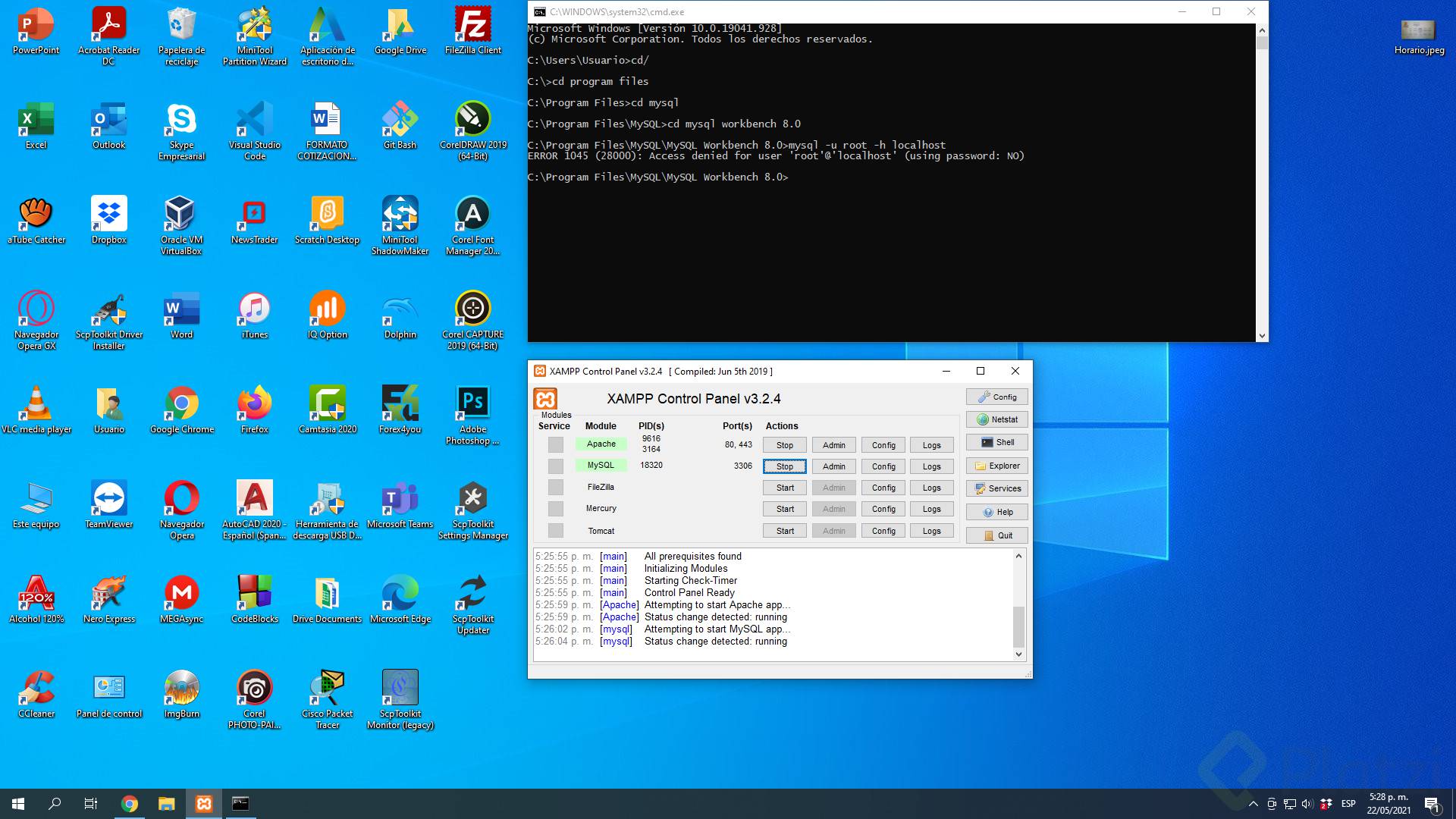Viewport: 1456px width, 819px height.
Task: Select the Microsoft Edge desktop icon
Action: pos(400,600)
